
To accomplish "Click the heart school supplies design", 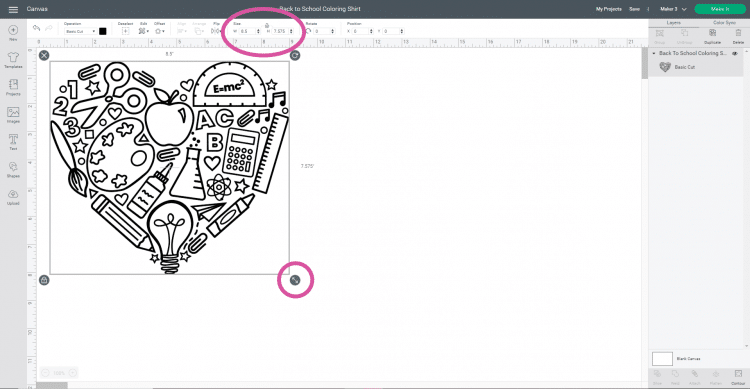I will coord(170,167).
